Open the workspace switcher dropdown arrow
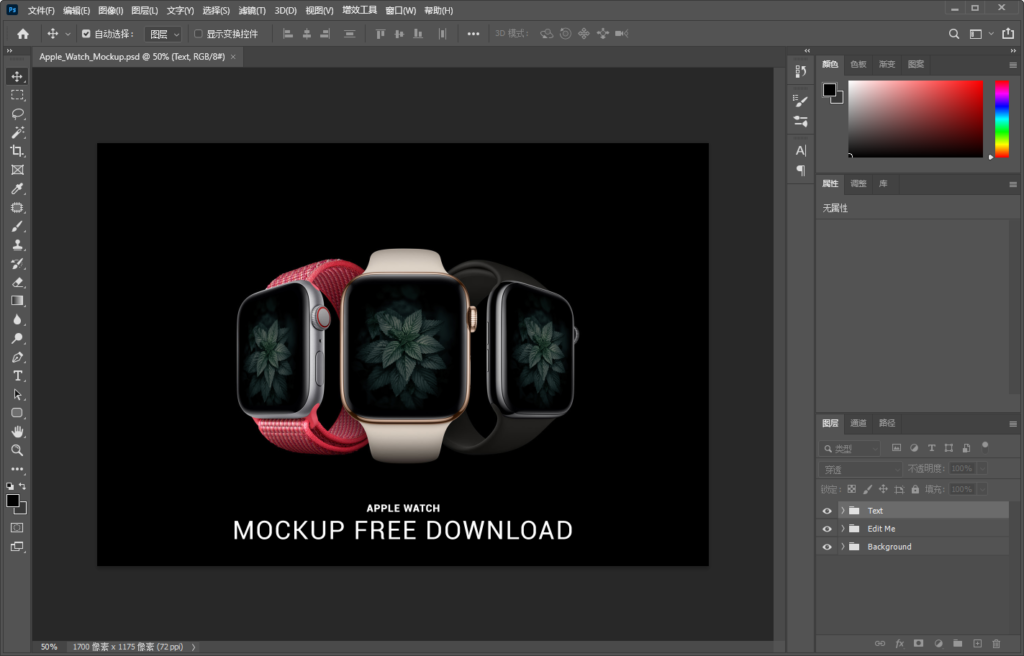This screenshot has height=656, width=1024. pyautogui.click(x=991, y=34)
